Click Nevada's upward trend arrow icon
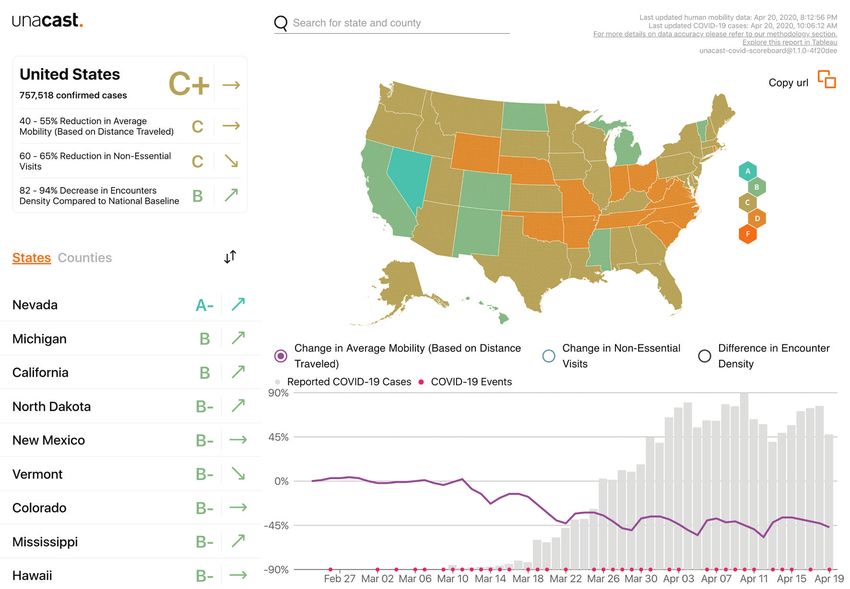Viewport: 850px width, 589px height. 238,305
